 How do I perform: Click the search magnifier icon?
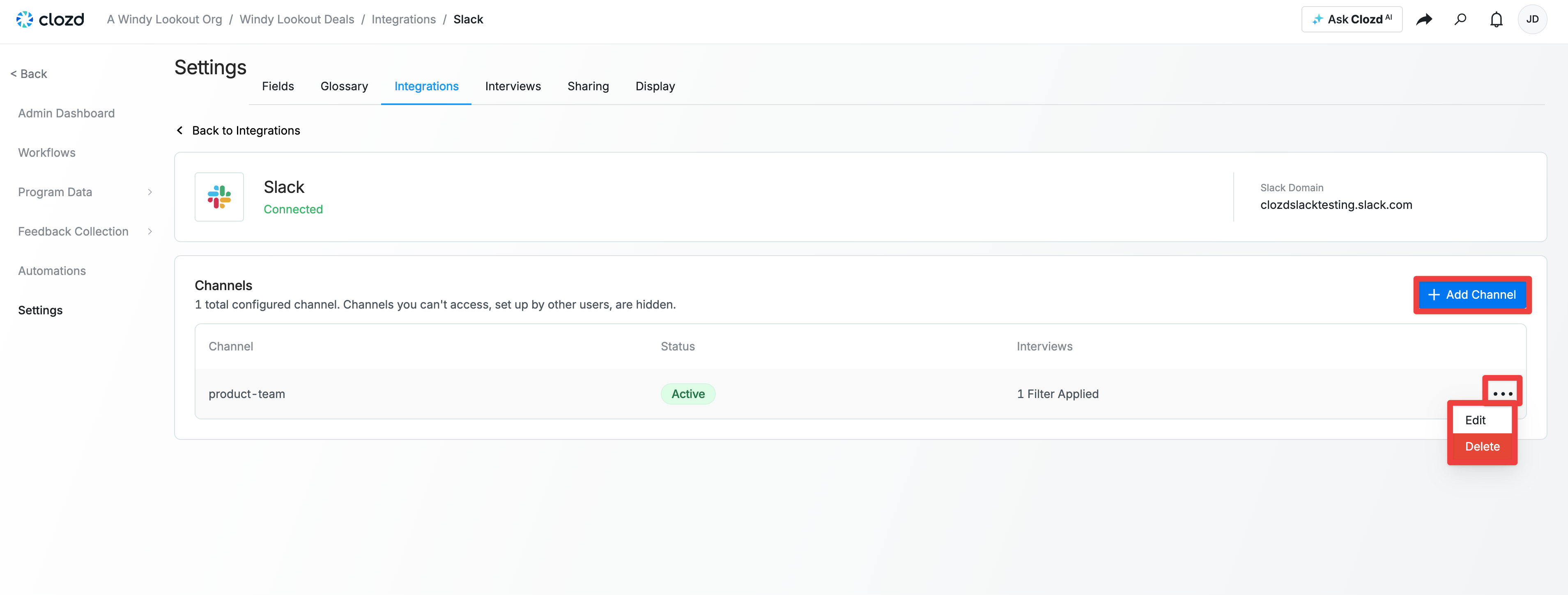[1460, 19]
